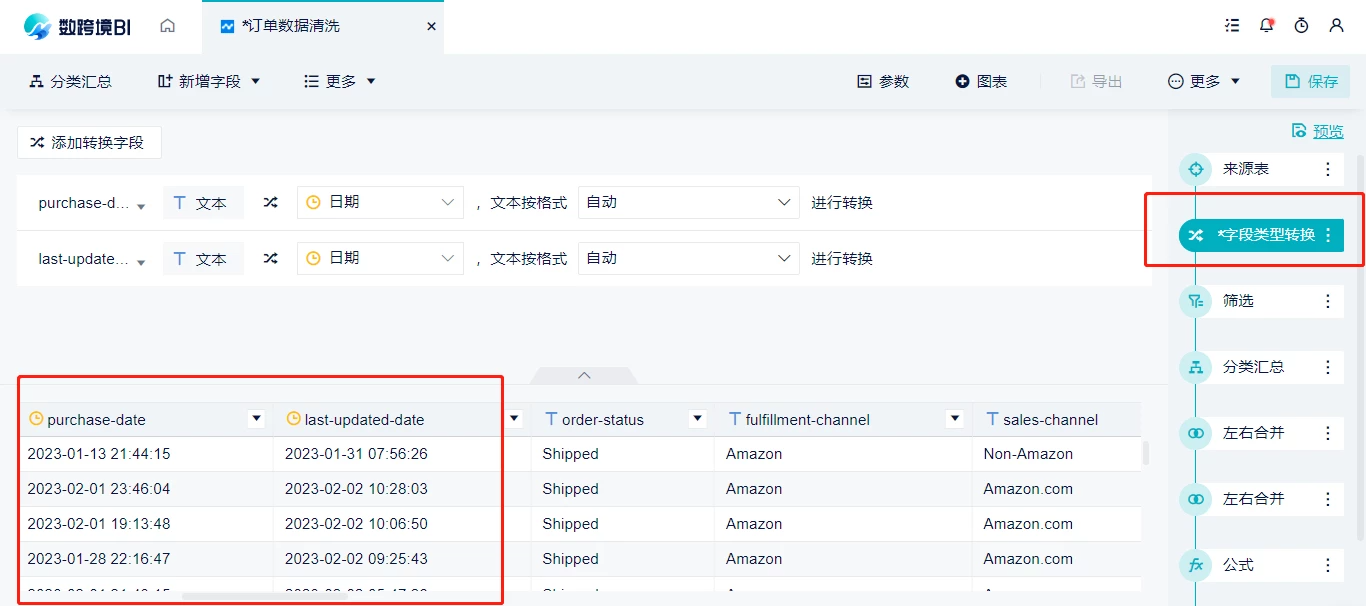1366x606 pixels.
Task: Click the 数跨境BI logo
Action: 77,27
